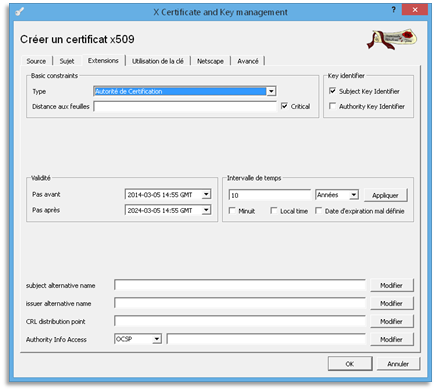The width and height of the screenshot is (435, 391).
Task: Click the Authority Info Access text field
Action: pos(266,339)
